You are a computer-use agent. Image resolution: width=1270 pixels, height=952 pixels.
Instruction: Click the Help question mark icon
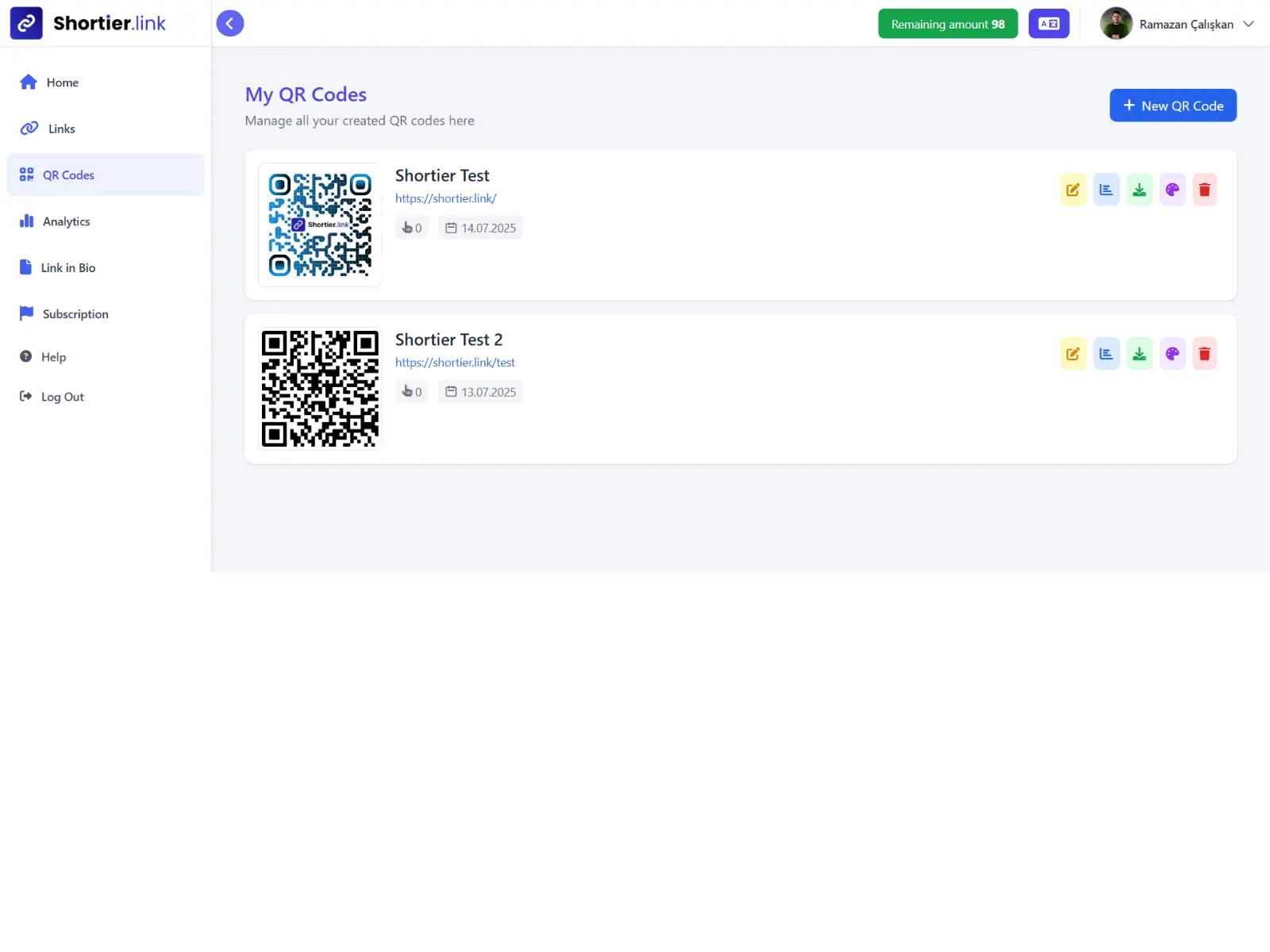coord(25,356)
